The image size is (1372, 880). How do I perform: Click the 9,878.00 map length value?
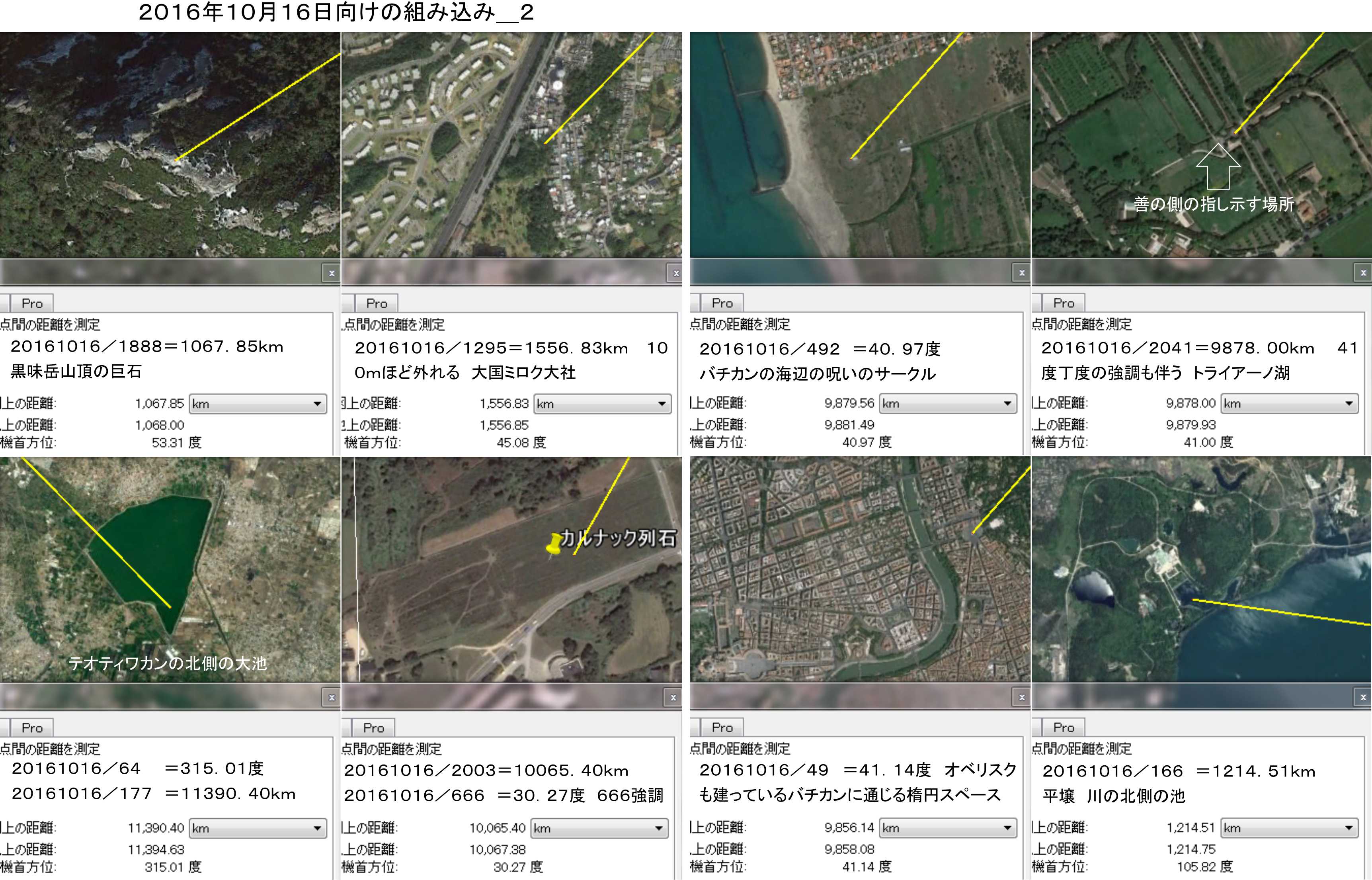pos(1190,403)
